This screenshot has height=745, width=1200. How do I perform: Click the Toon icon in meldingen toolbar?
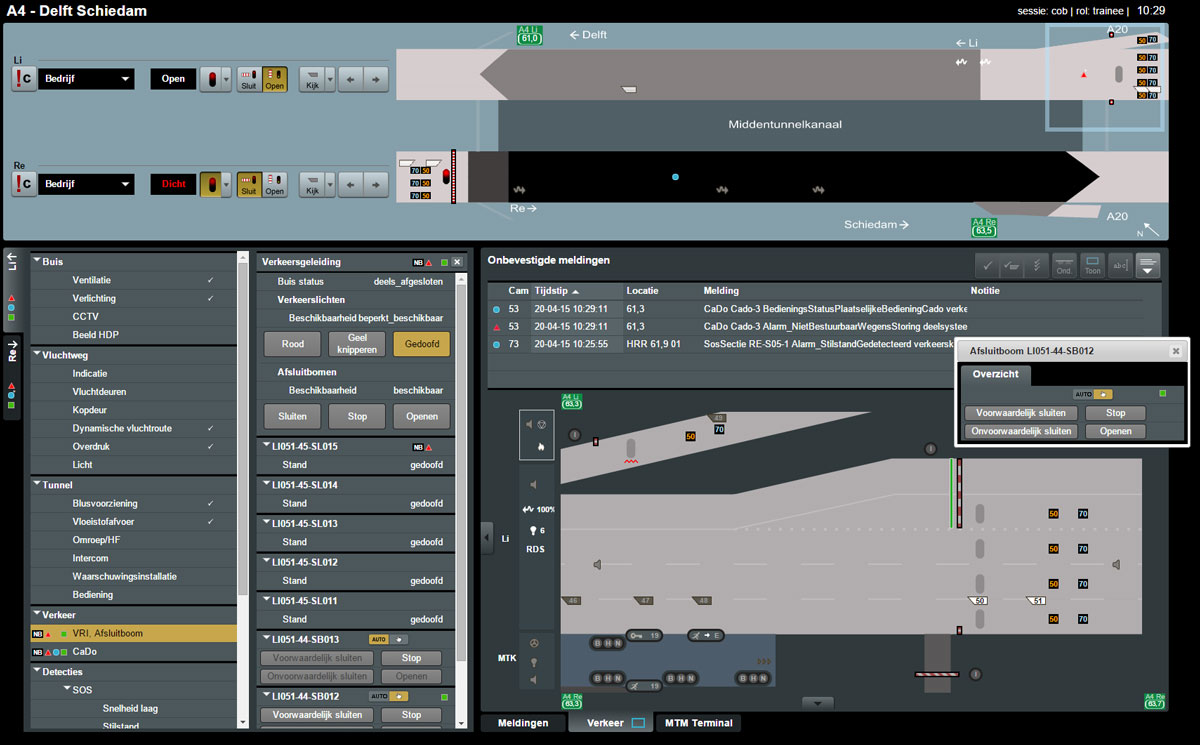[x=1092, y=265]
